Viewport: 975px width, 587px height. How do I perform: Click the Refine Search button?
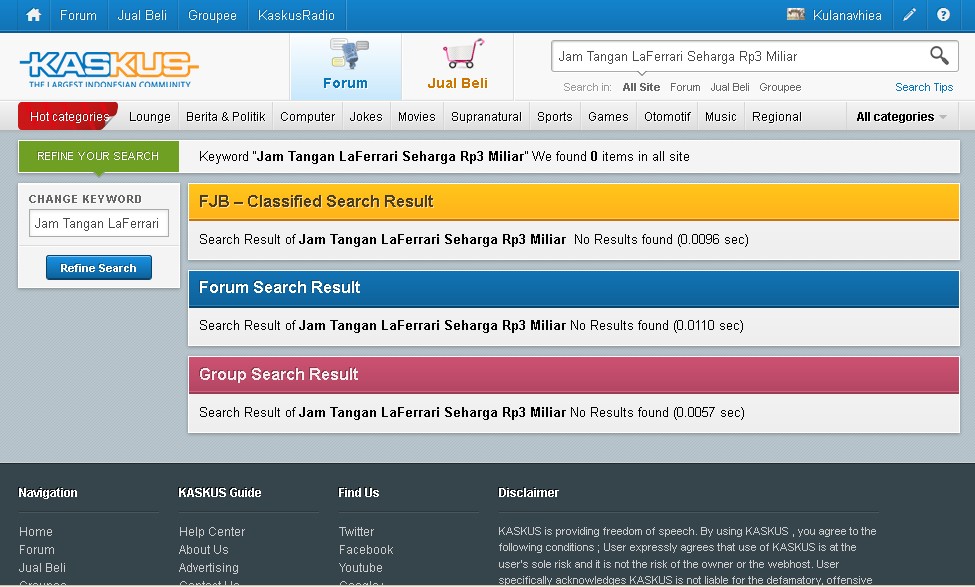point(99,267)
